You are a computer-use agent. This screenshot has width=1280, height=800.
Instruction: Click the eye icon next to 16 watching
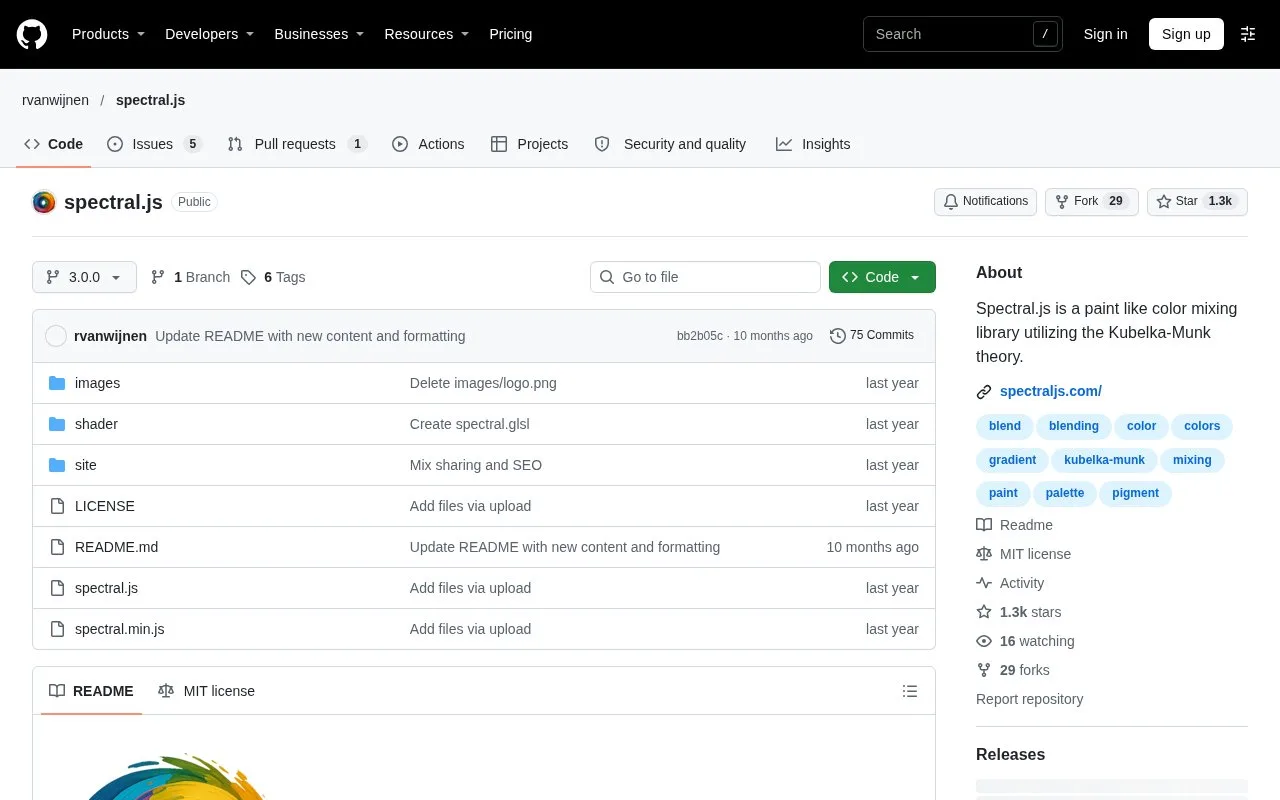pyautogui.click(x=984, y=641)
